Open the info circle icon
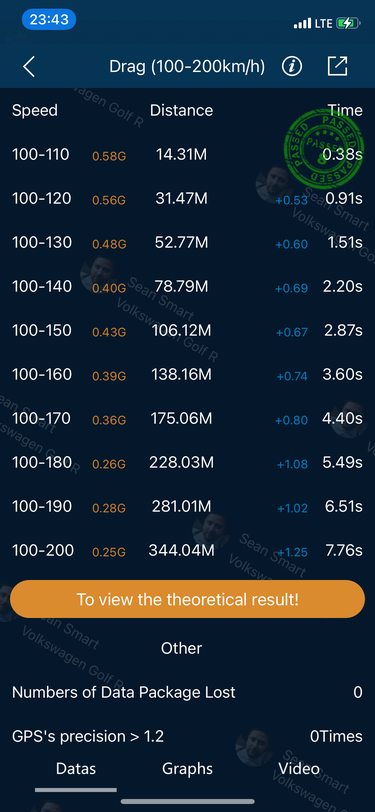The width and height of the screenshot is (375, 812). point(292,67)
